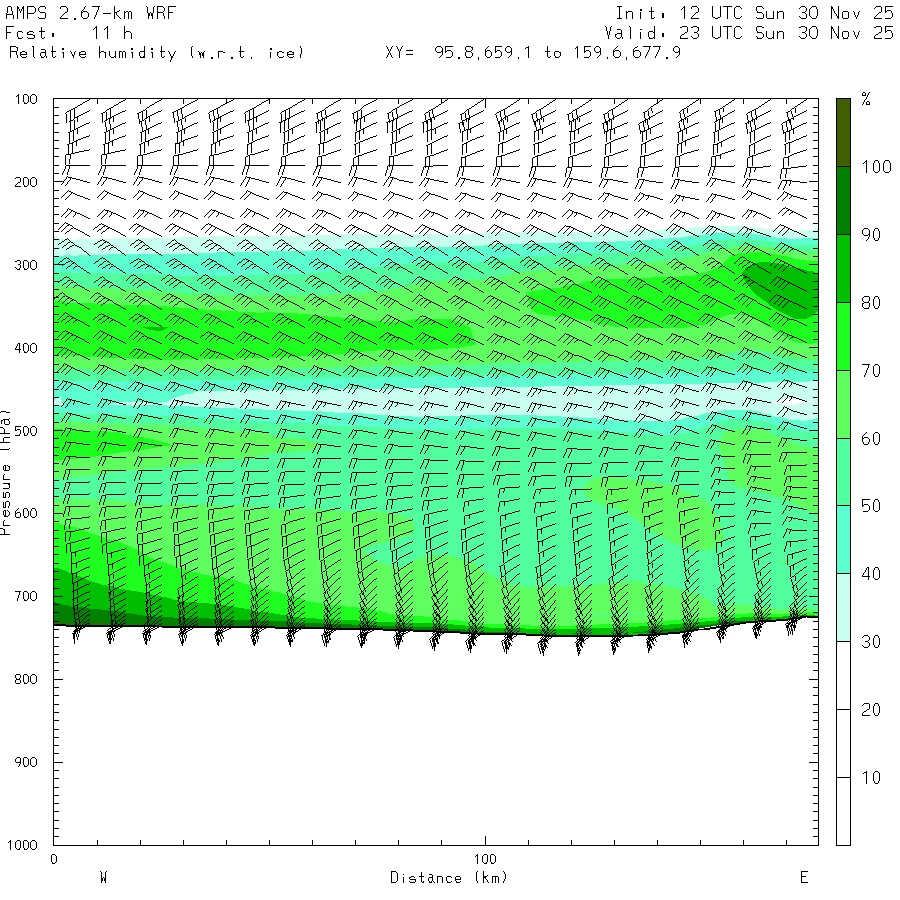Image resolution: width=900 pixels, height=900 pixels.
Task: Click the colorbar's 70 label
Action: [x=871, y=371]
